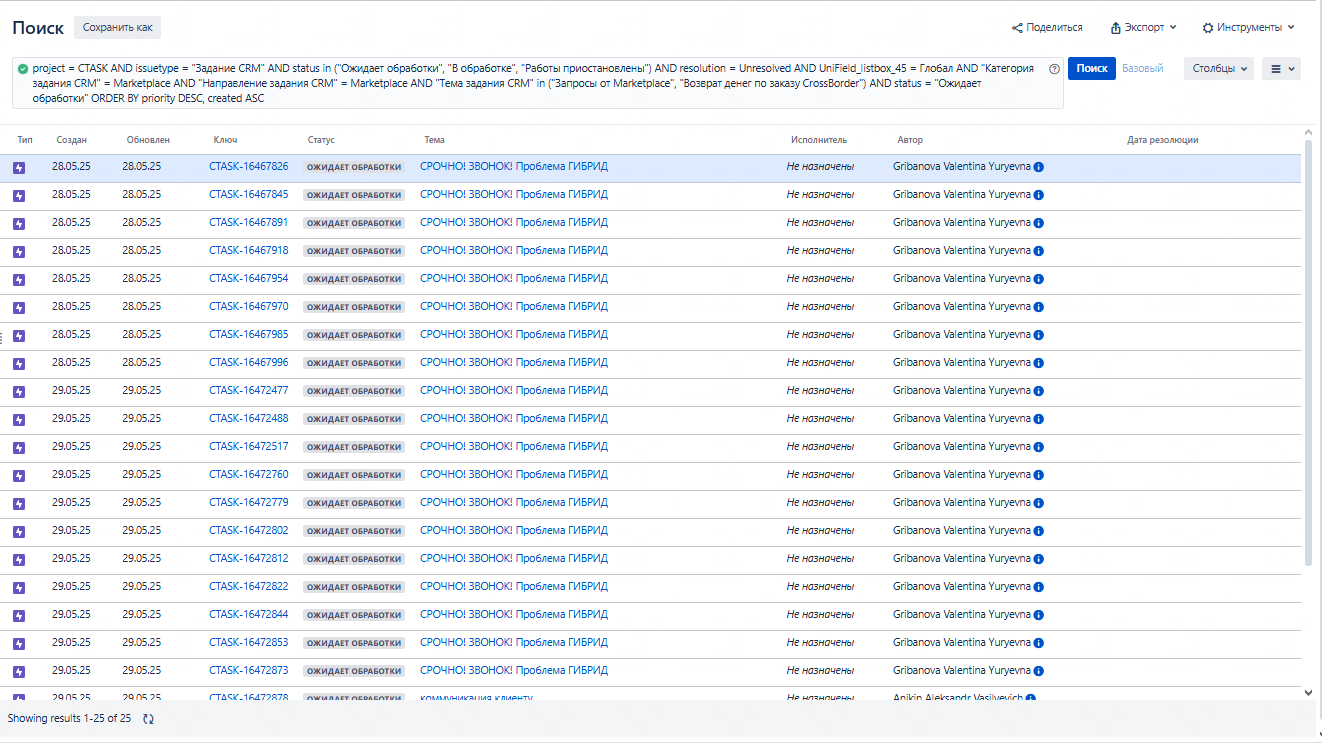Click author info icon in CTASK-16472802 row
This screenshot has width=1322, height=743.
[x=1039, y=531]
